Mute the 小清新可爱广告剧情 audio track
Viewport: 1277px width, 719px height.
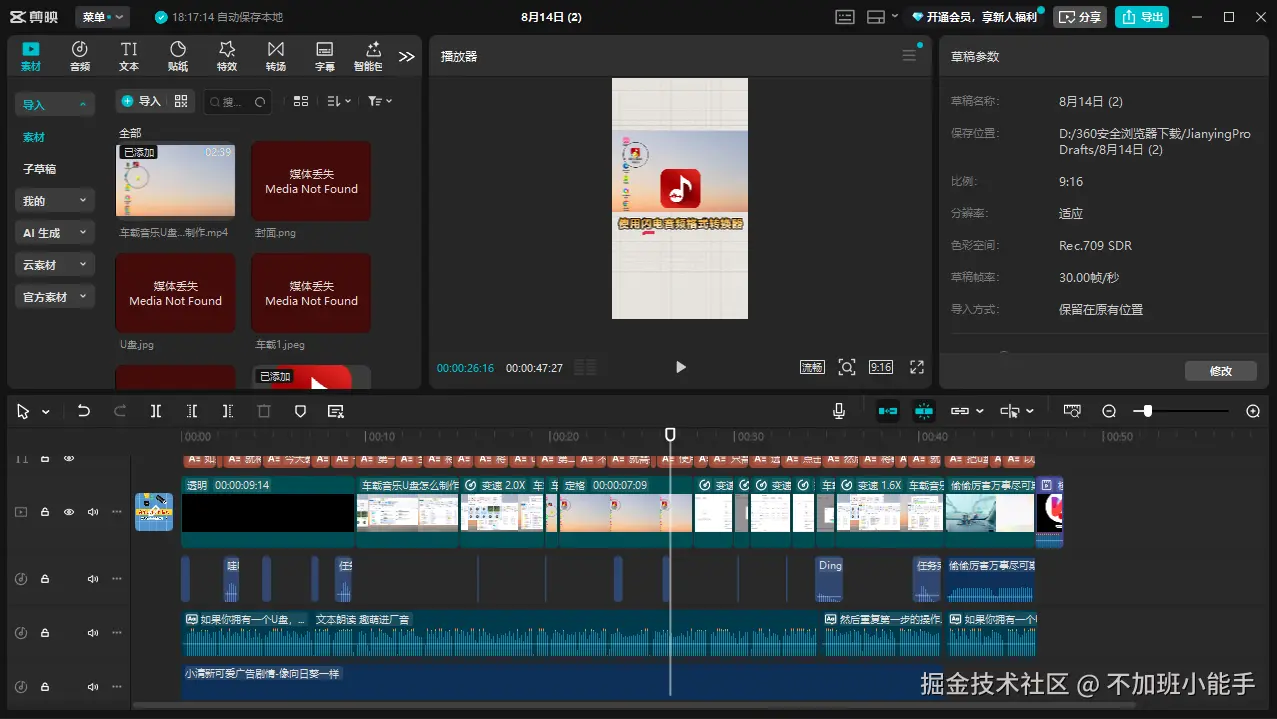coord(93,687)
